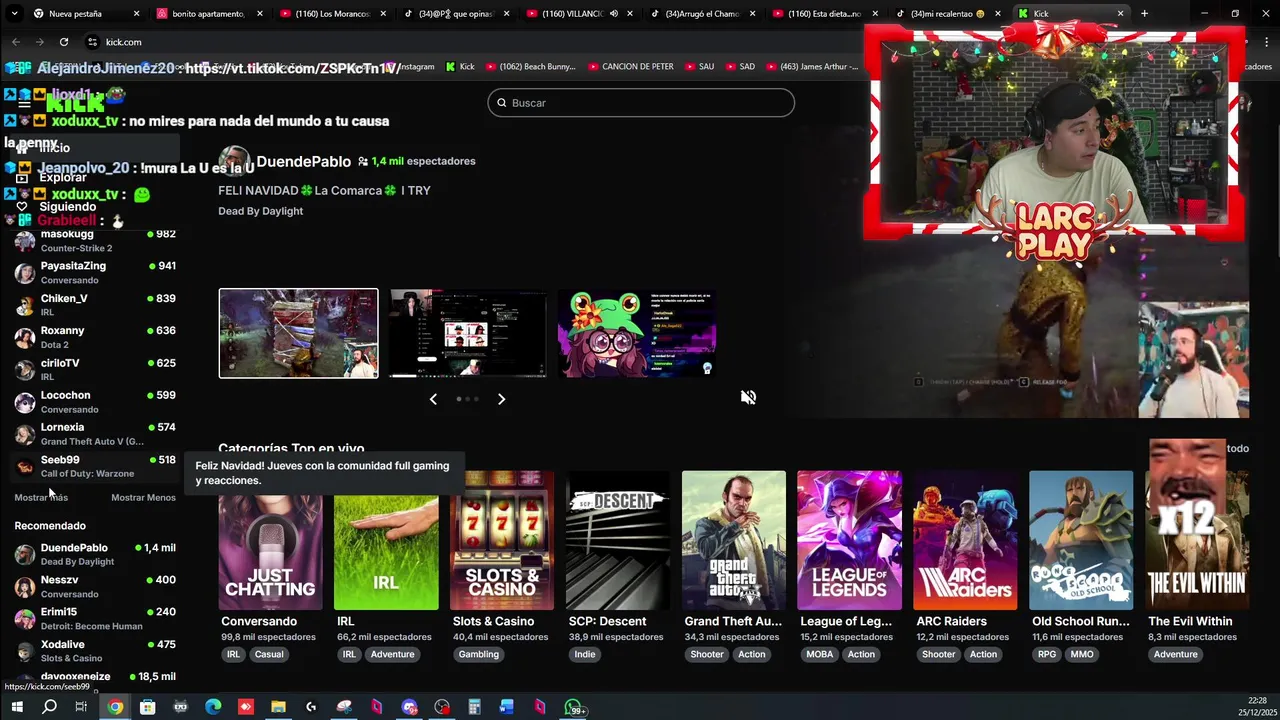Open the James Arthur bookmark

[812, 67]
